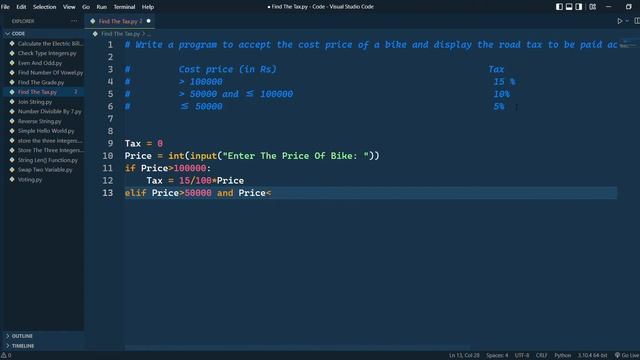Click Python icon beside Voting.py
The width and height of the screenshot is (640, 360).
click(12, 179)
